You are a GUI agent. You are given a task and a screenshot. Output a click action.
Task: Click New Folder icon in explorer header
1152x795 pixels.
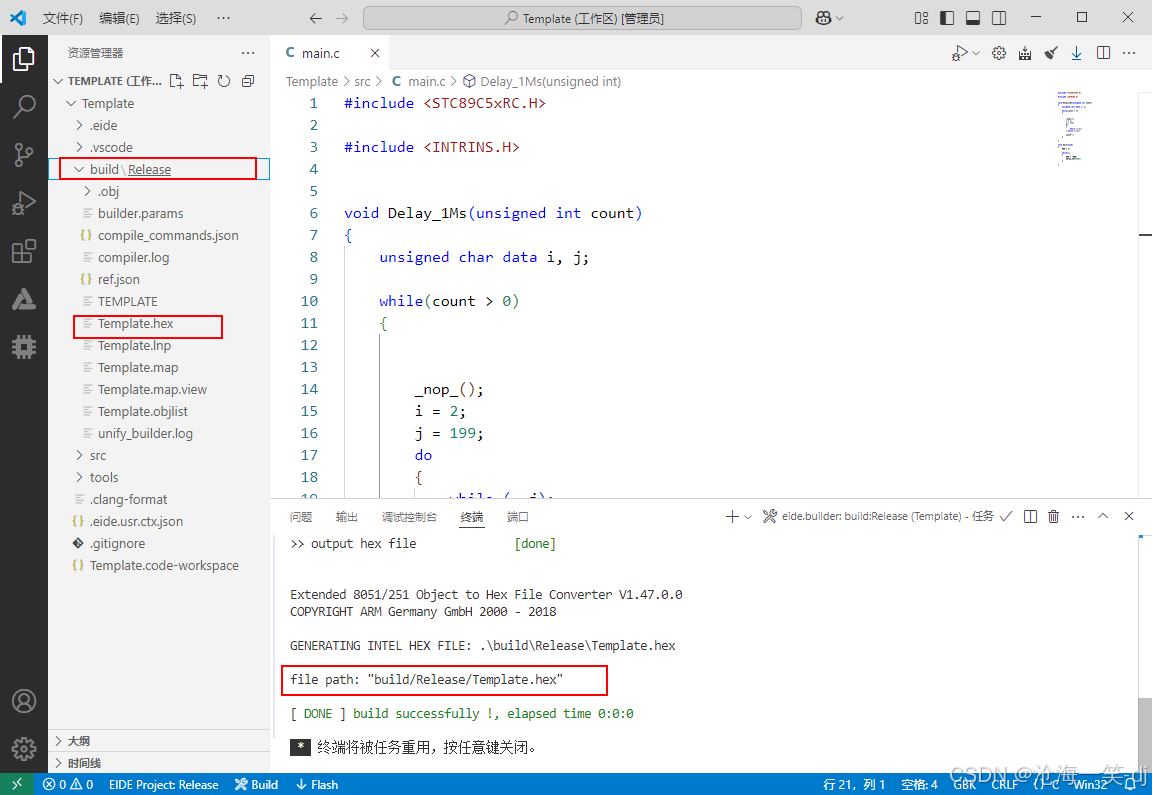pos(200,81)
